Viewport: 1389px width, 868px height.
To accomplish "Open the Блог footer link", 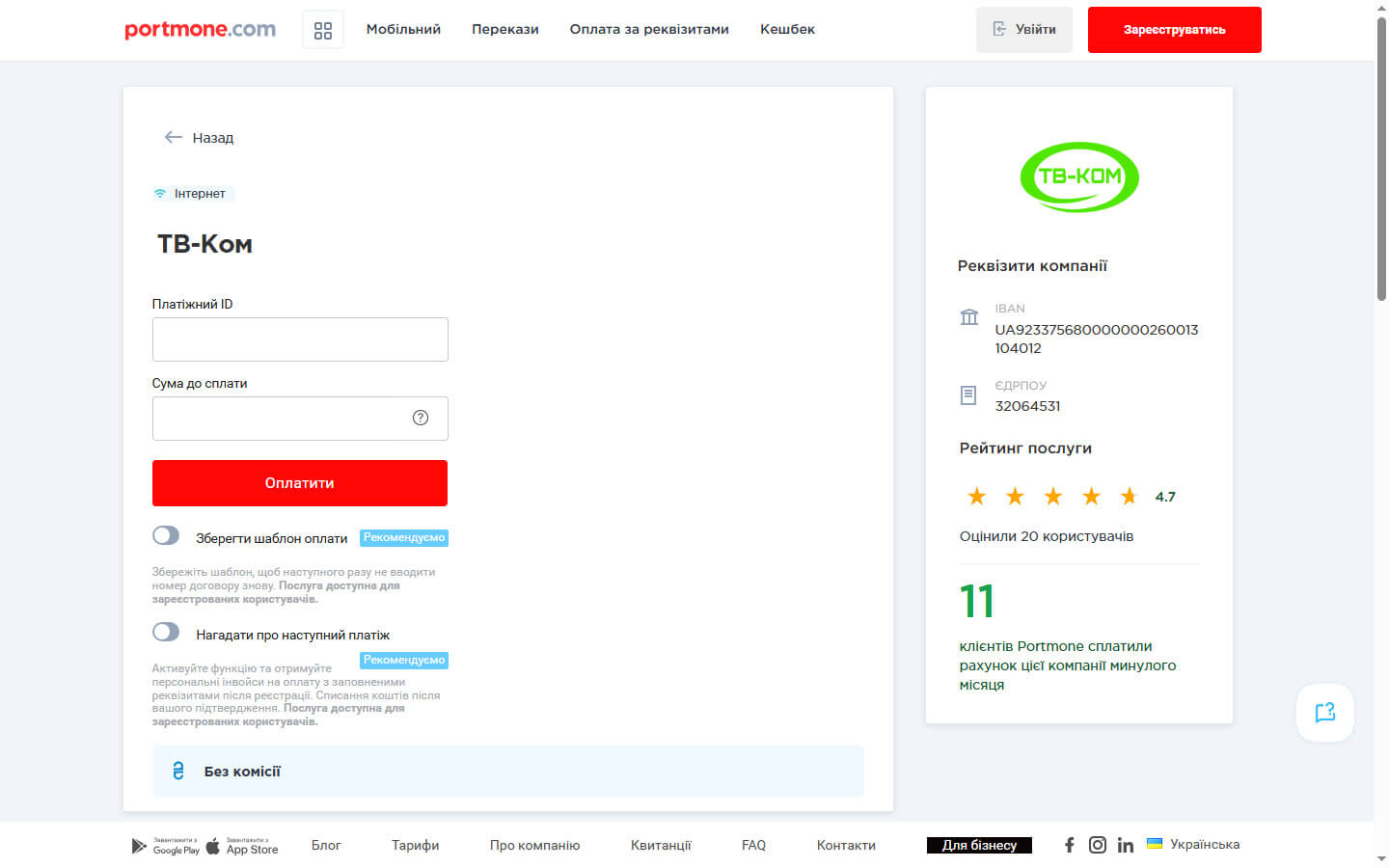I will click(326, 846).
